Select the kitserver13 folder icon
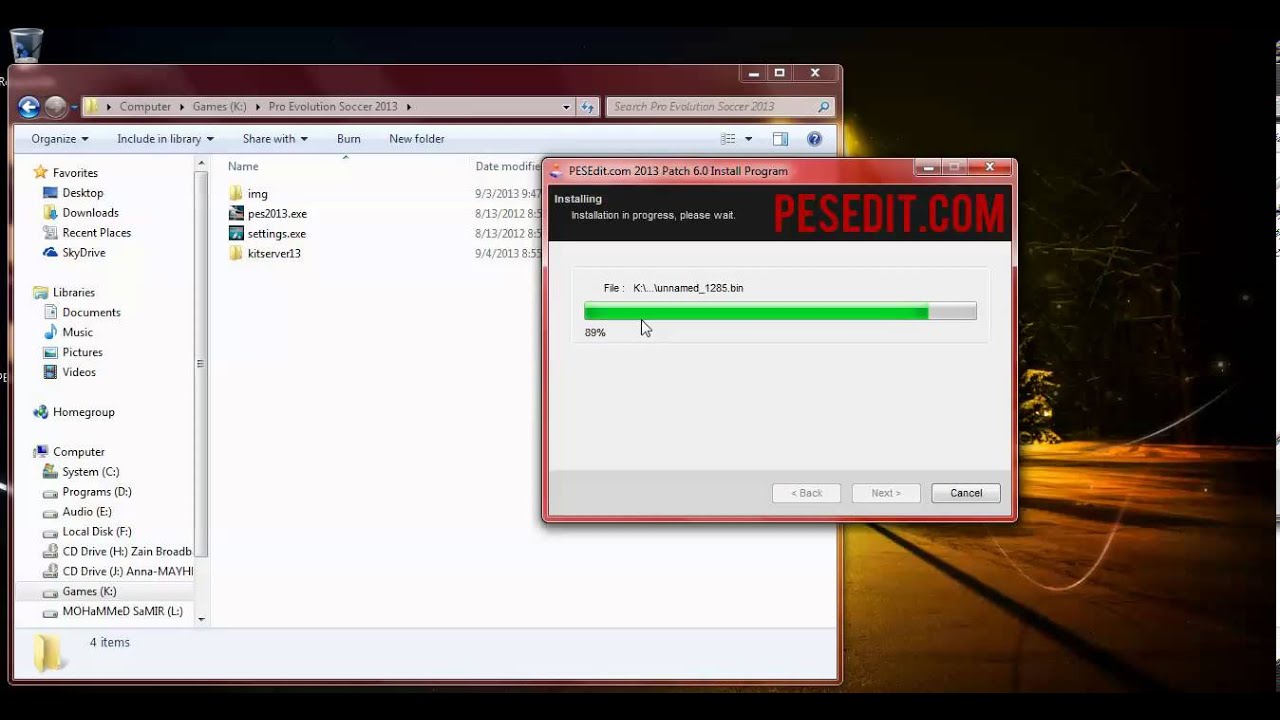Viewport: 1280px width, 720px height. pos(236,253)
